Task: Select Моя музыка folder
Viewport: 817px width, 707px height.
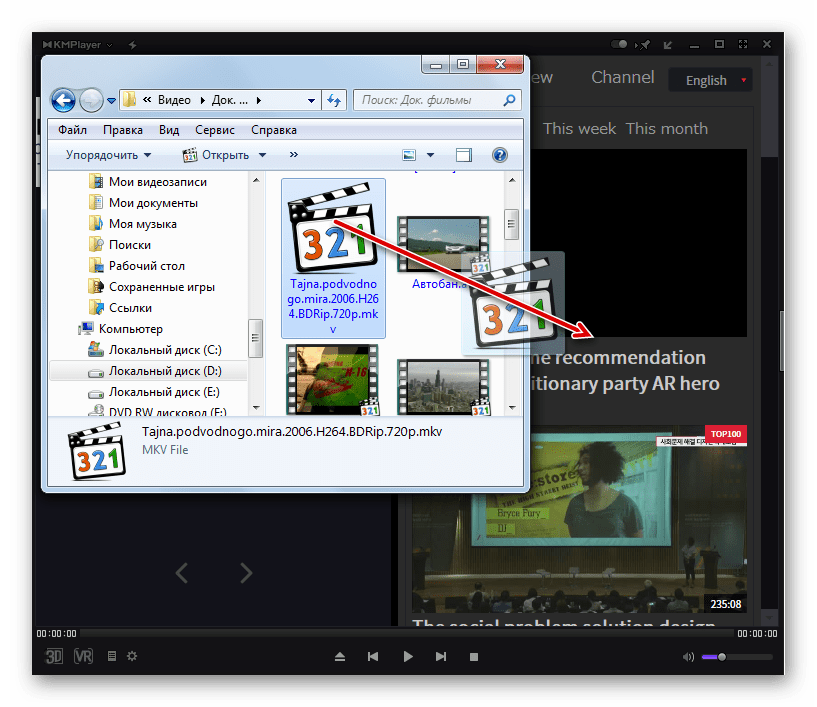Action: click(133, 224)
